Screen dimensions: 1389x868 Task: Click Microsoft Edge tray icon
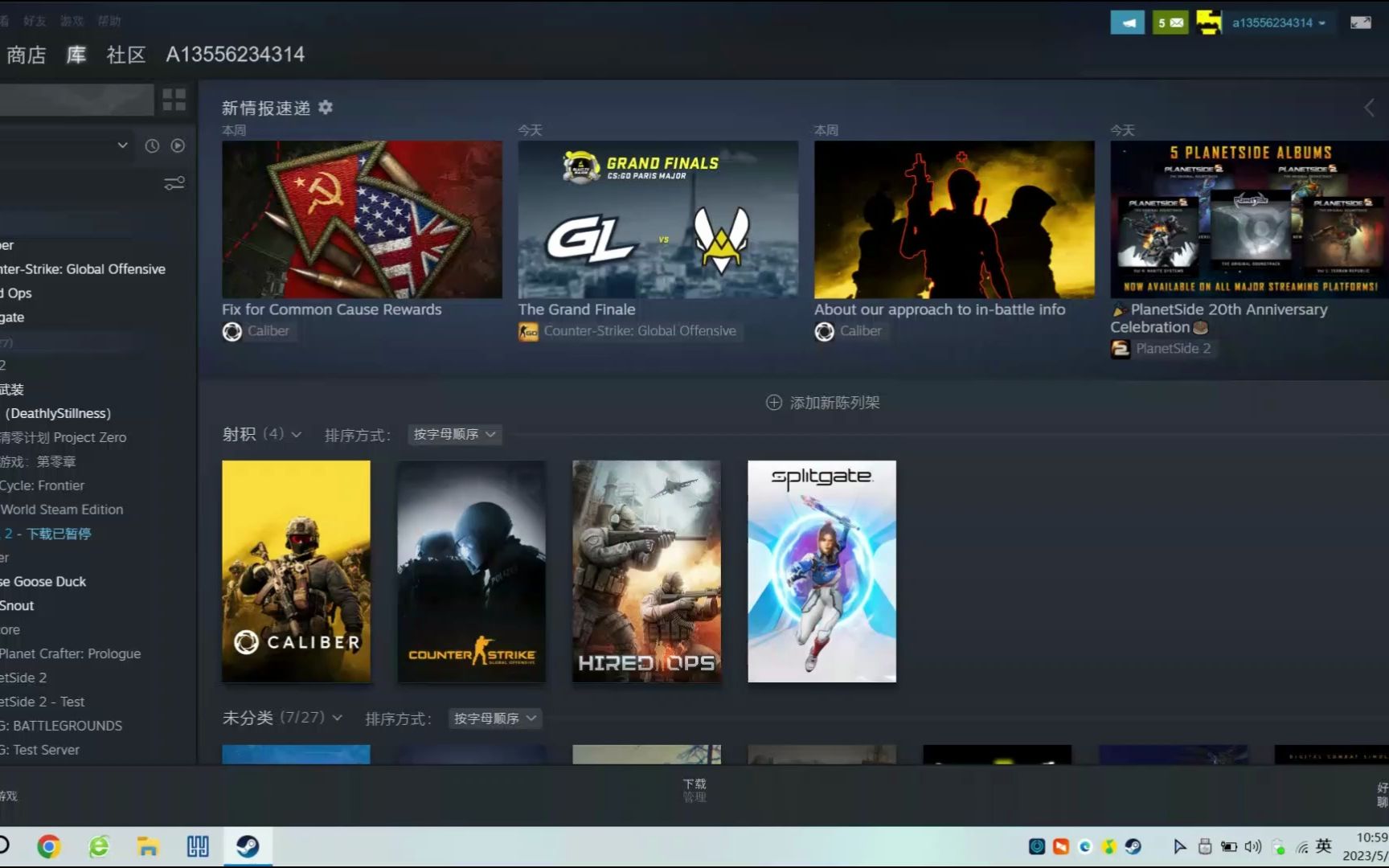[1085, 846]
